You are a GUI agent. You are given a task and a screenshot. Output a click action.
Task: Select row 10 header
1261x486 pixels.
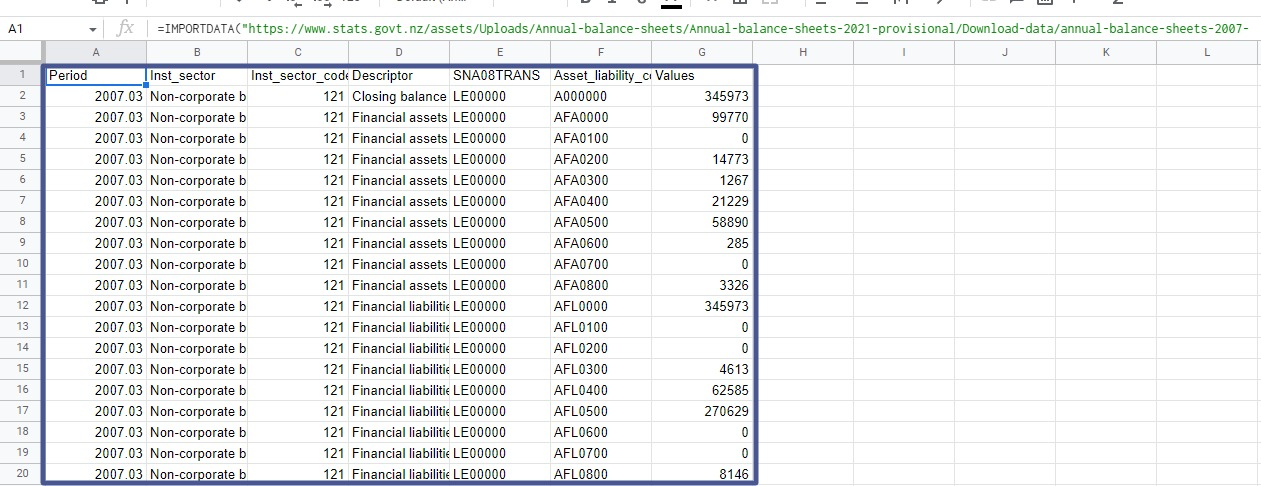[x=21, y=264]
